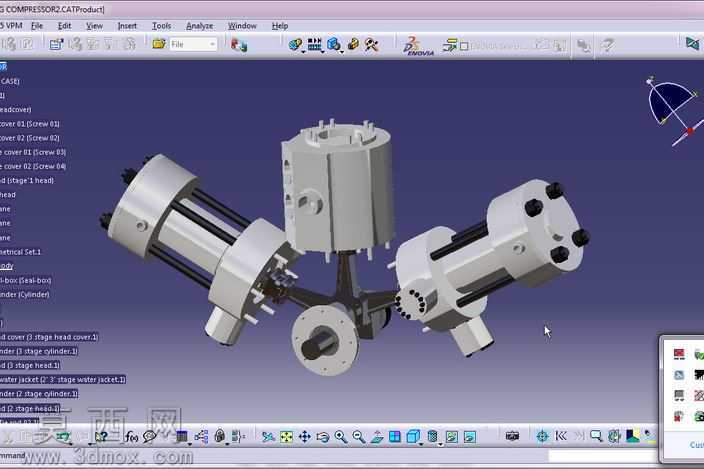Click the yellow folder icon beside File box
704x469 pixels.
[x=159, y=44]
